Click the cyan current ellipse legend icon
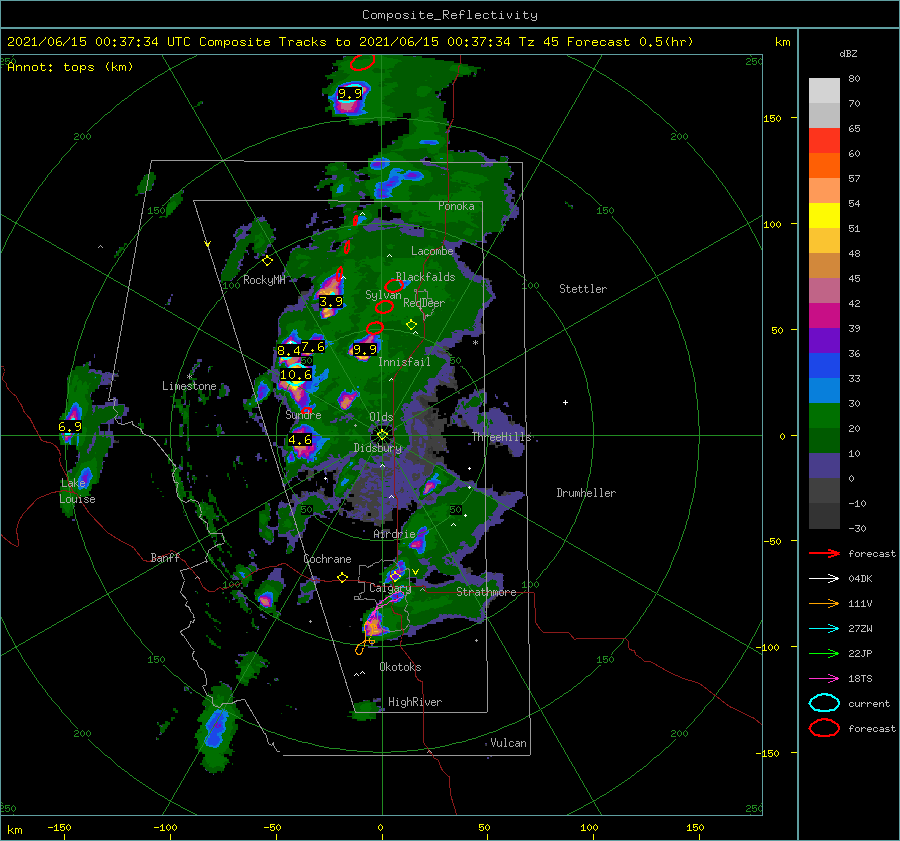This screenshot has width=900, height=841. click(x=824, y=703)
